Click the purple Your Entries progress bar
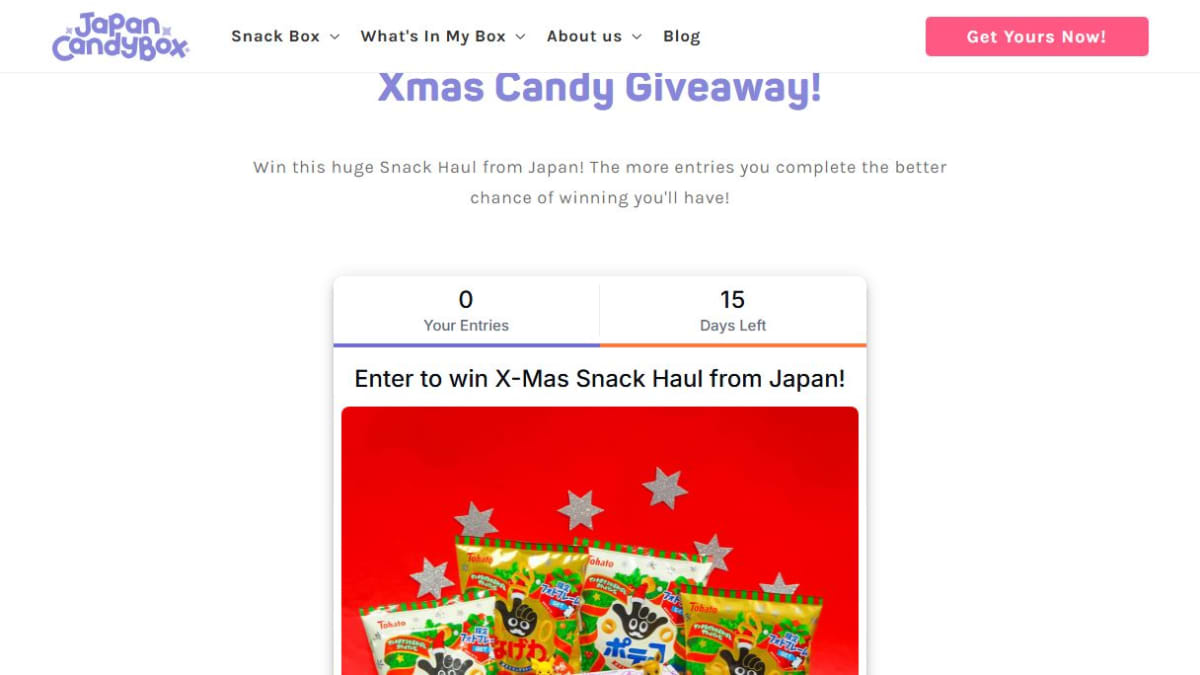This screenshot has width=1200, height=675. click(x=466, y=345)
